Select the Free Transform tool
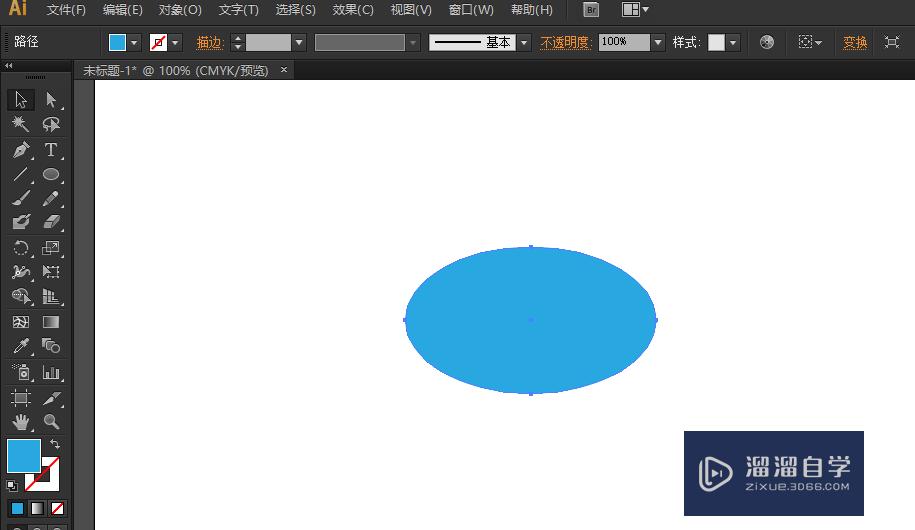Viewport: 915px width, 530px height. click(x=51, y=272)
